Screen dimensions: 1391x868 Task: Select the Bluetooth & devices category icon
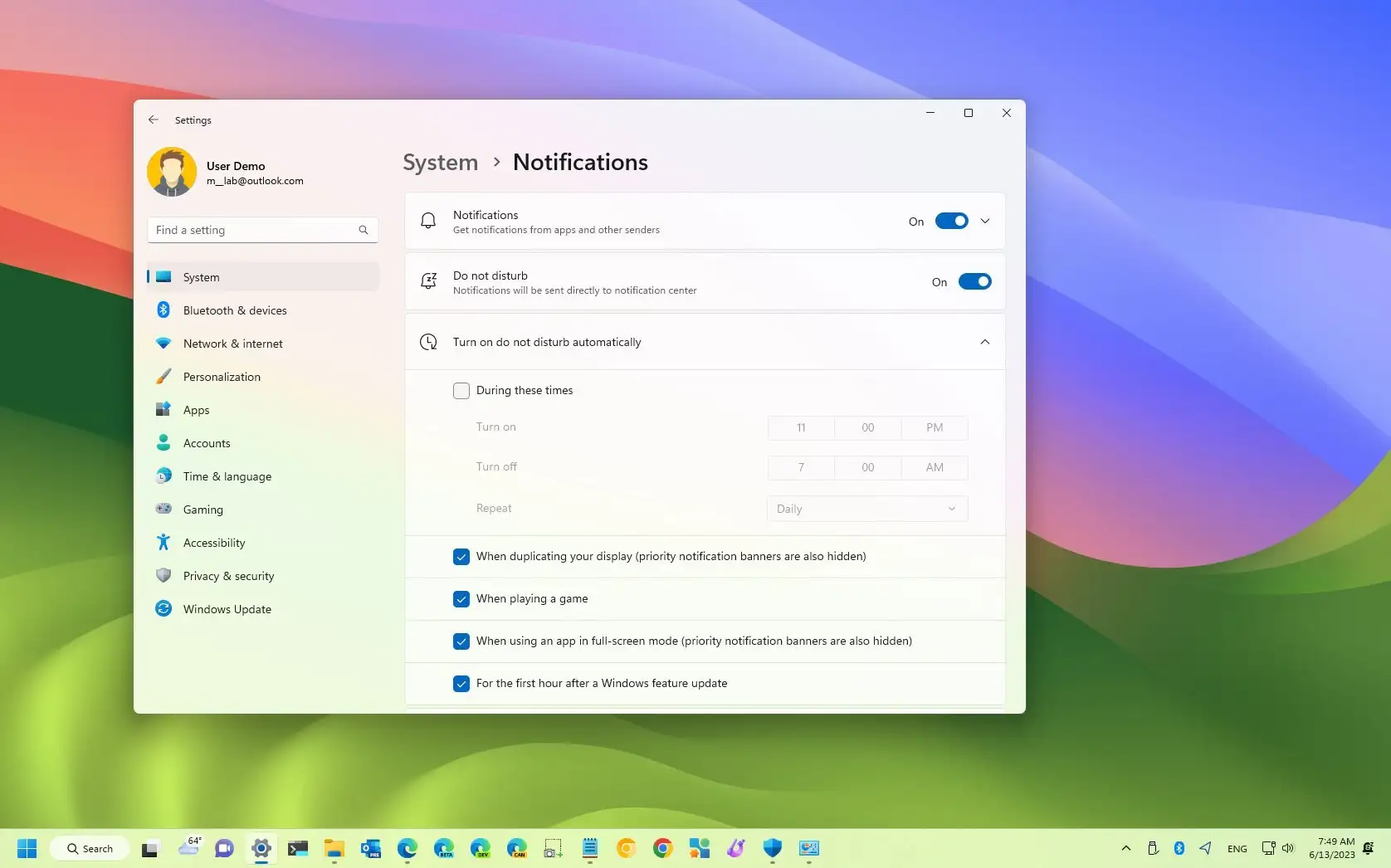point(164,310)
